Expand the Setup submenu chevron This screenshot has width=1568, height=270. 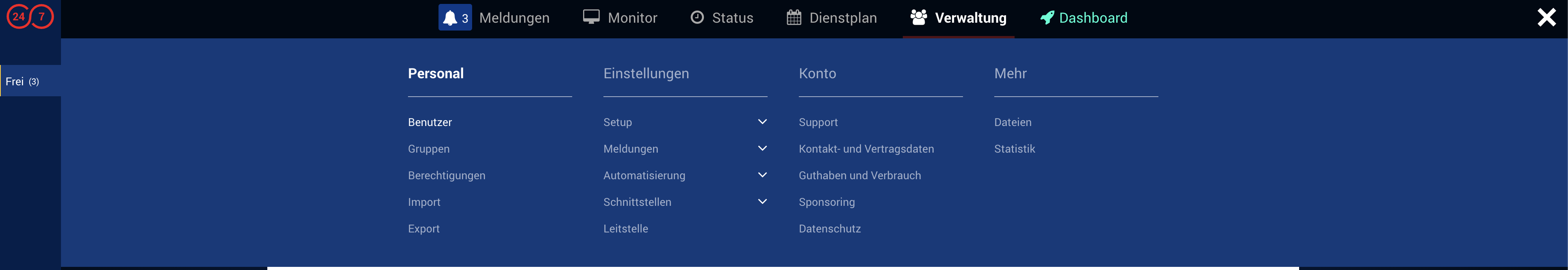(x=762, y=122)
